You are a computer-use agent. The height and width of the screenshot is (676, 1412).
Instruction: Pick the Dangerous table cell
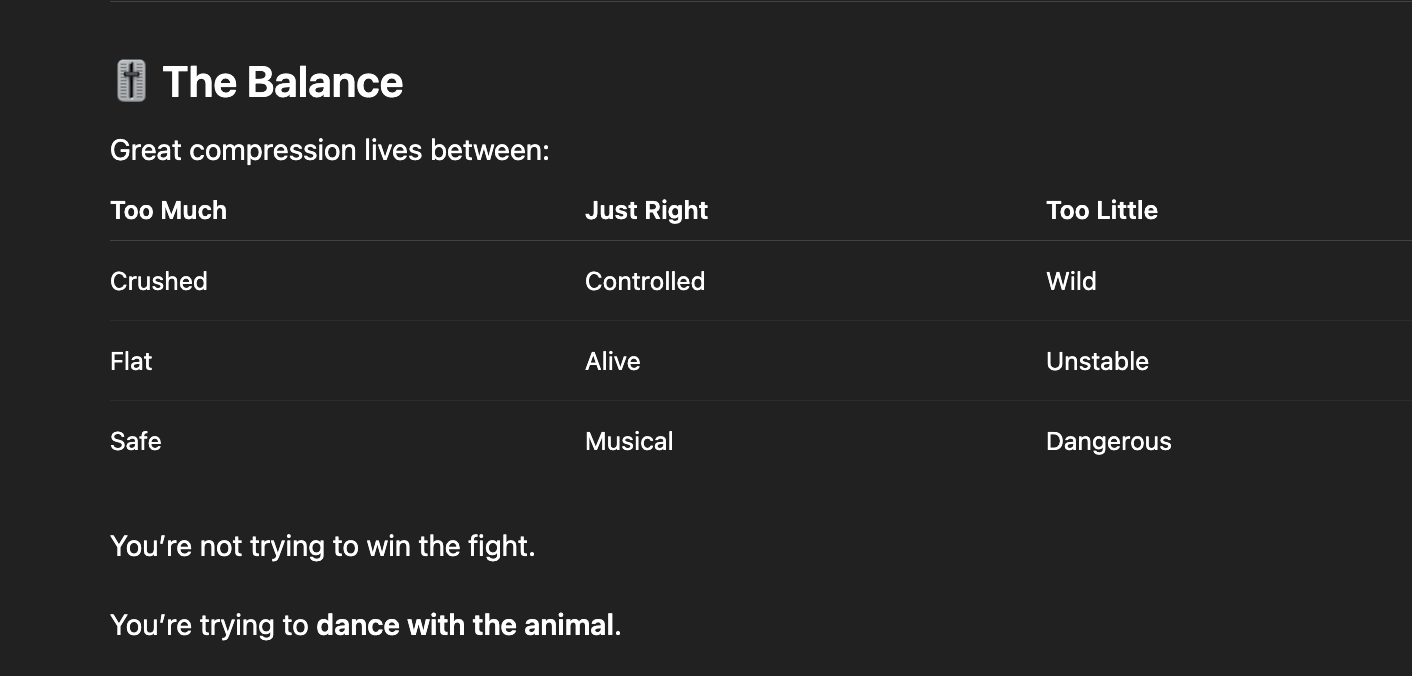point(1108,441)
